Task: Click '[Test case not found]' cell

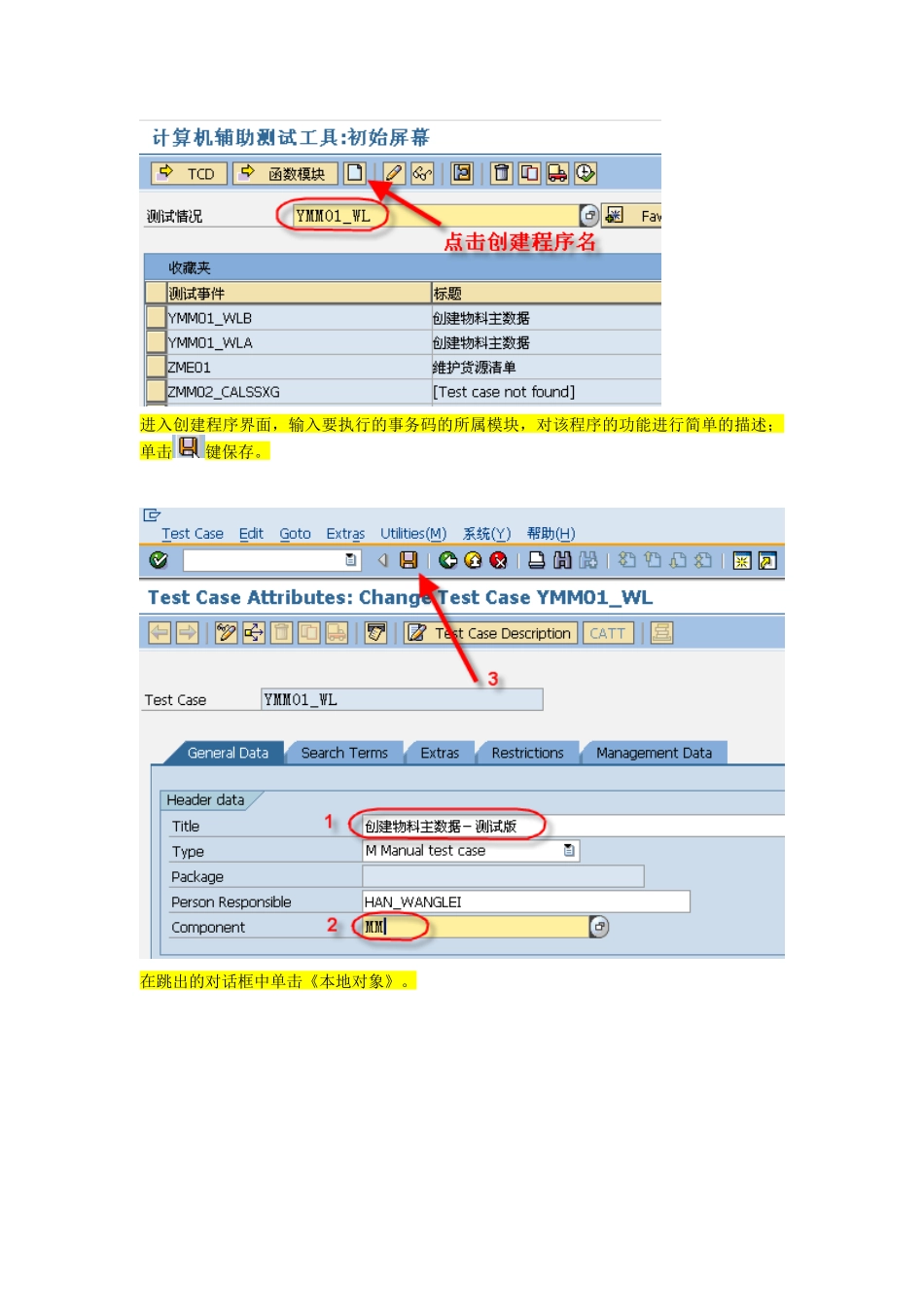Action: pos(547,392)
